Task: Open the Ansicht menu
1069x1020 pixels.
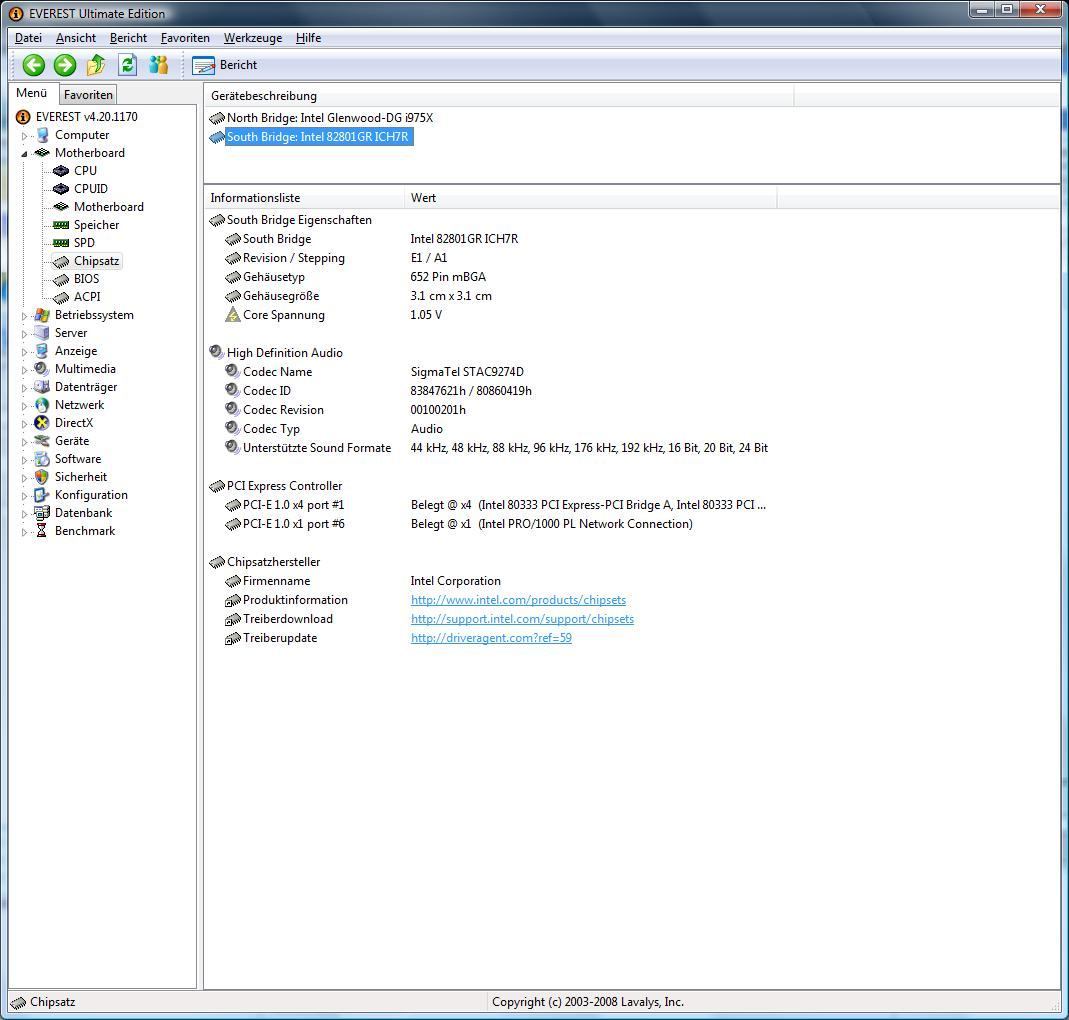Action: tap(76, 38)
